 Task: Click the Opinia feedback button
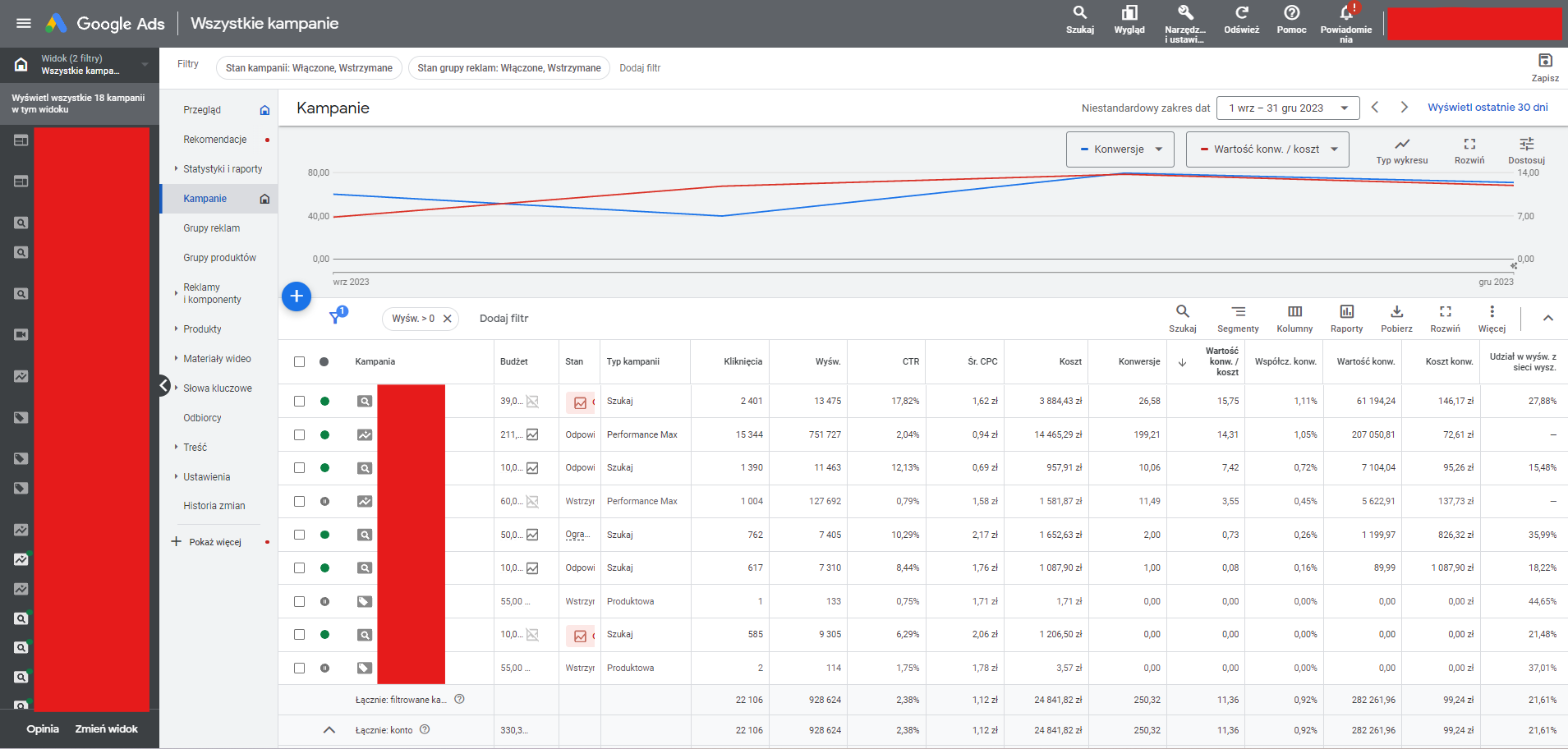[43, 728]
